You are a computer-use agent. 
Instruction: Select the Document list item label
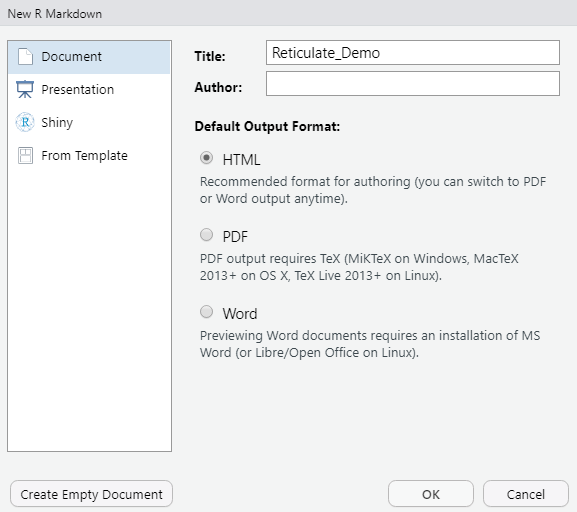click(71, 57)
